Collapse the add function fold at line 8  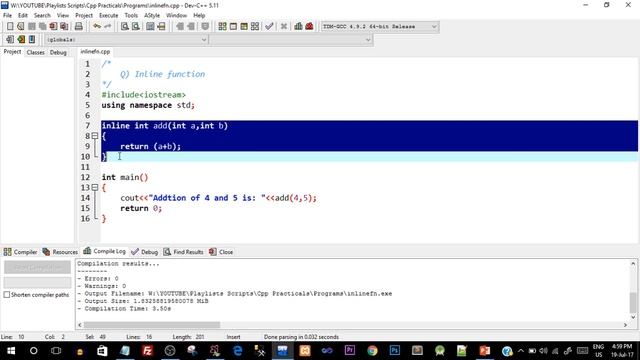[95, 136]
